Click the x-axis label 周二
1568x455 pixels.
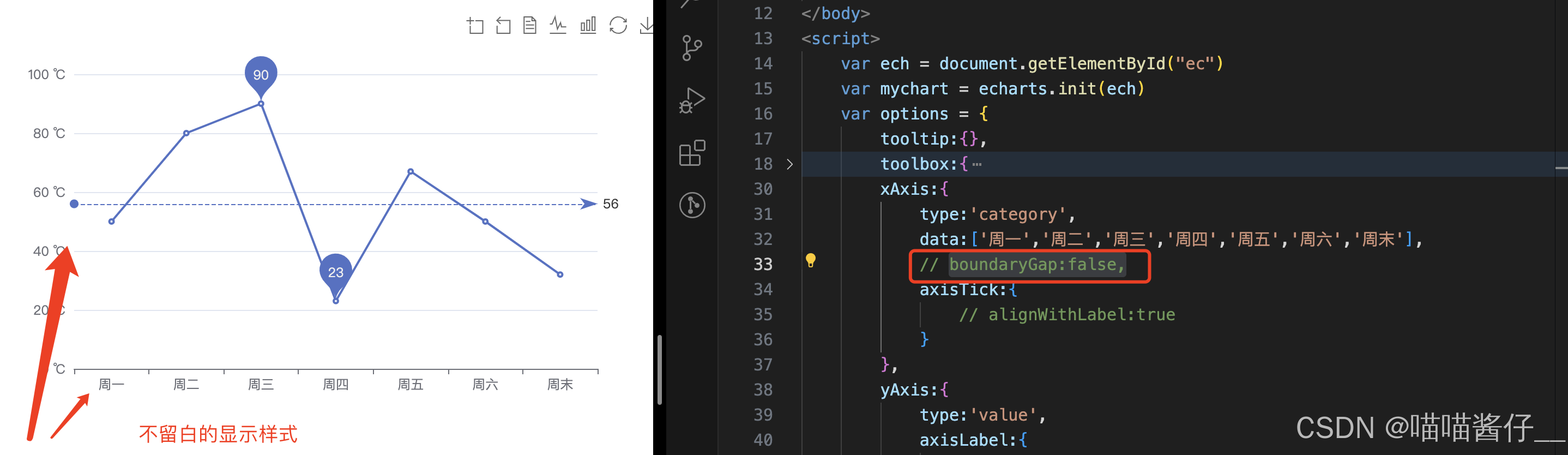pos(186,384)
